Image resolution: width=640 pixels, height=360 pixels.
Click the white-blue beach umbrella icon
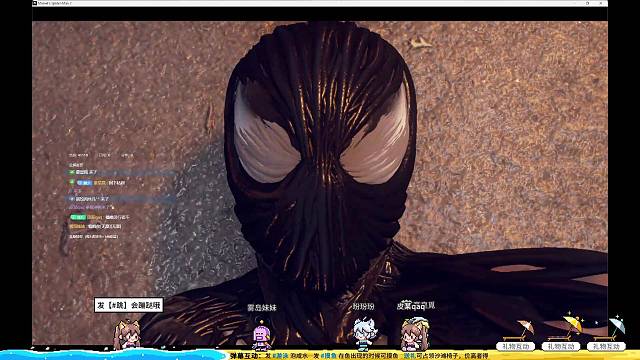(617, 325)
